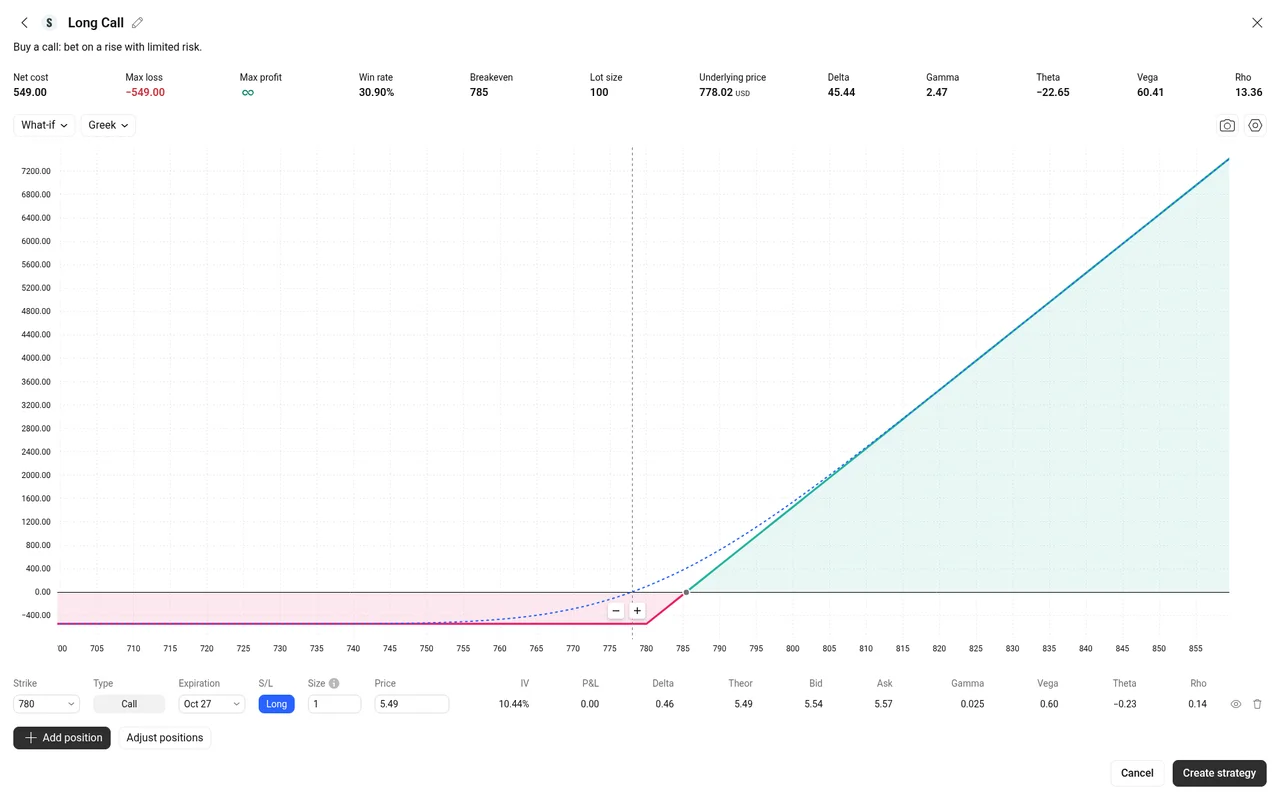This screenshot has height=800, width=1280.
Task: Click the position Theta −0.23 cell
Action: click(x=1124, y=704)
